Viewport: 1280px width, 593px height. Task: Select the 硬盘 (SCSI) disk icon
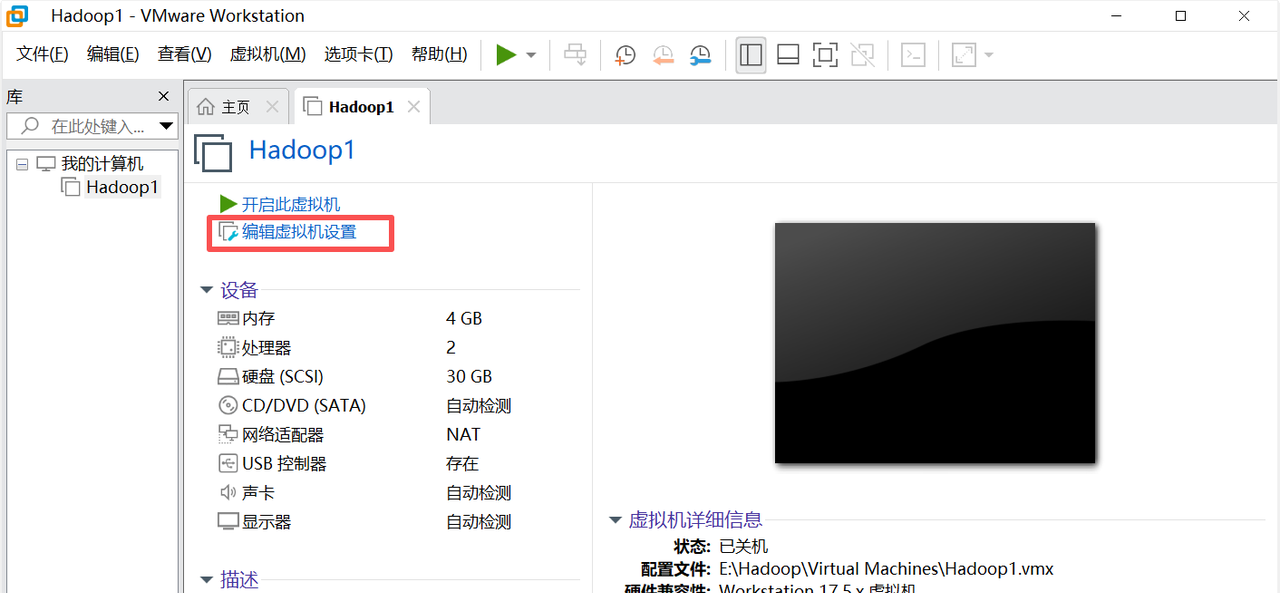coord(230,376)
